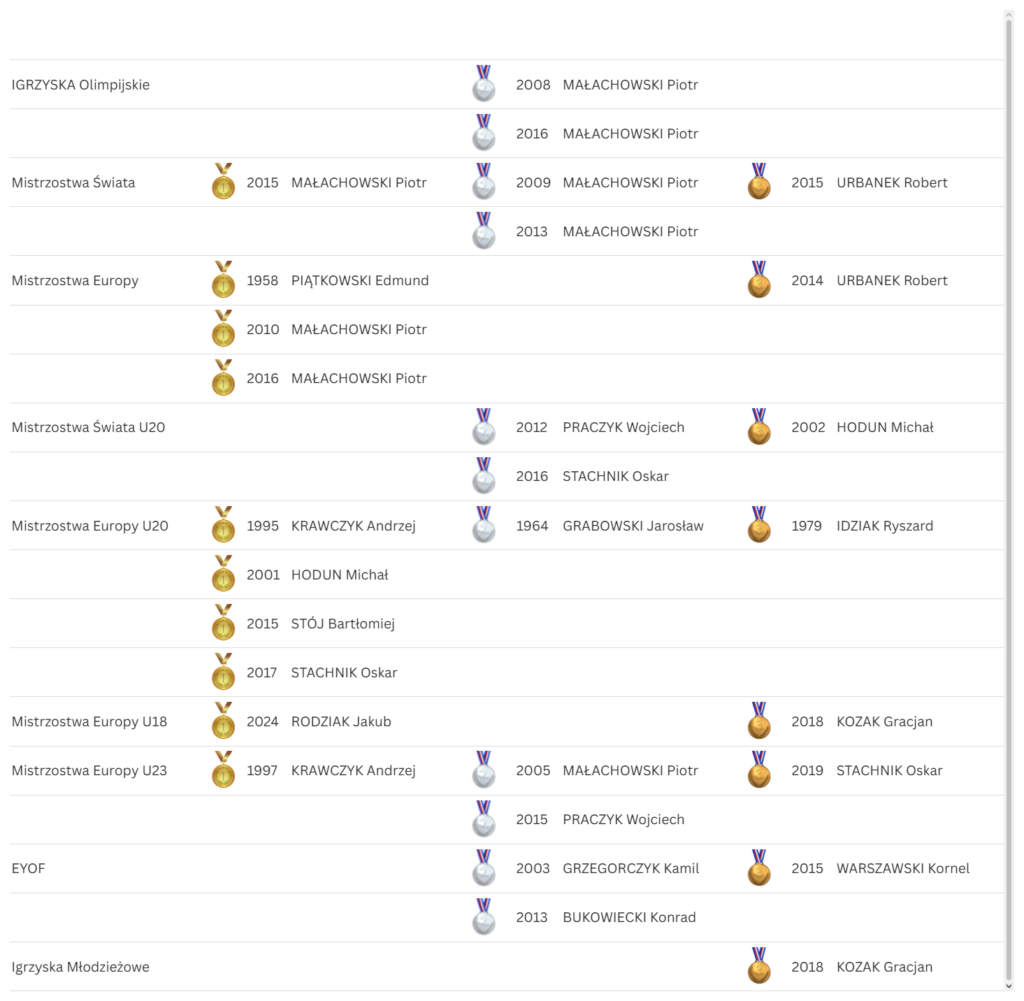The image size is (1024, 1001).
Task: Click gold medal icon beside 2015 MAŁACHOWSKI Piotr
Action: (x=223, y=182)
